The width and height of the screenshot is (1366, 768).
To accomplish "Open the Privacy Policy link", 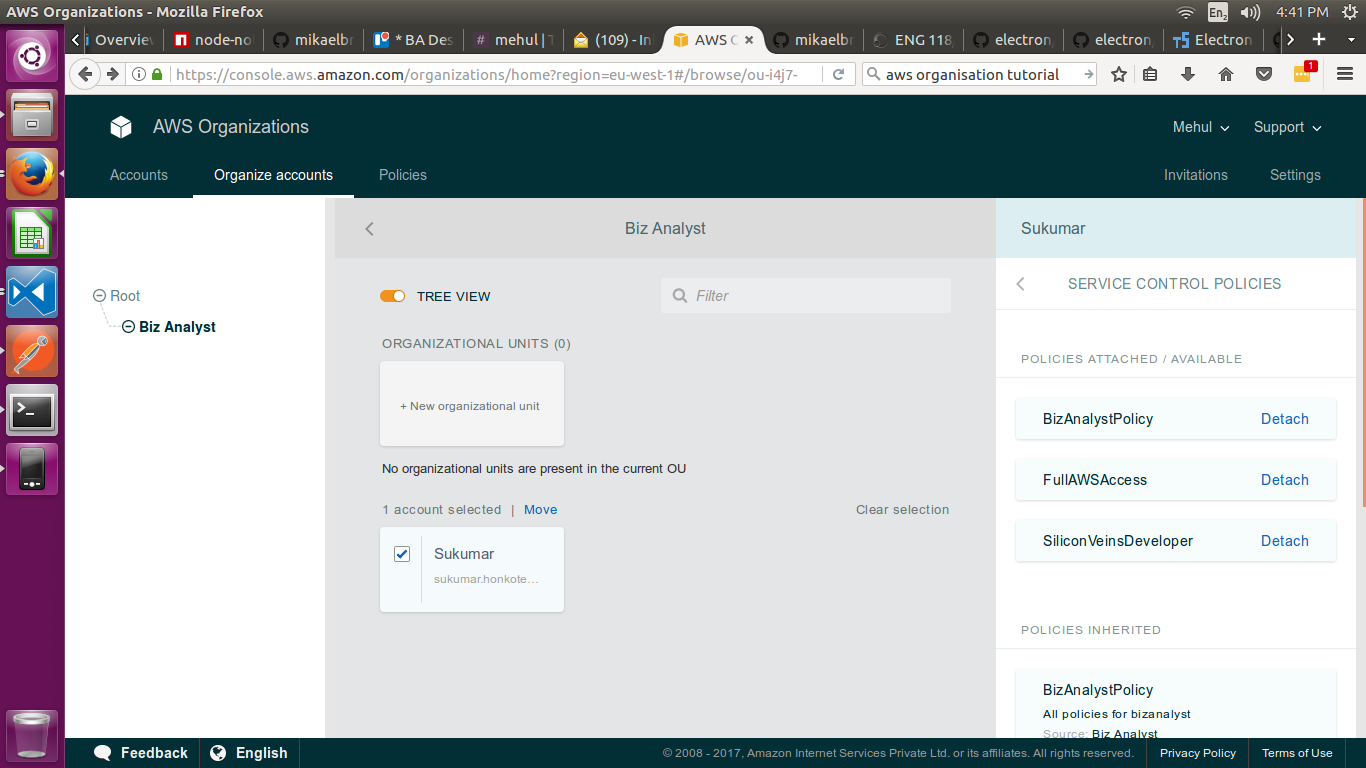I will [x=1198, y=753].
